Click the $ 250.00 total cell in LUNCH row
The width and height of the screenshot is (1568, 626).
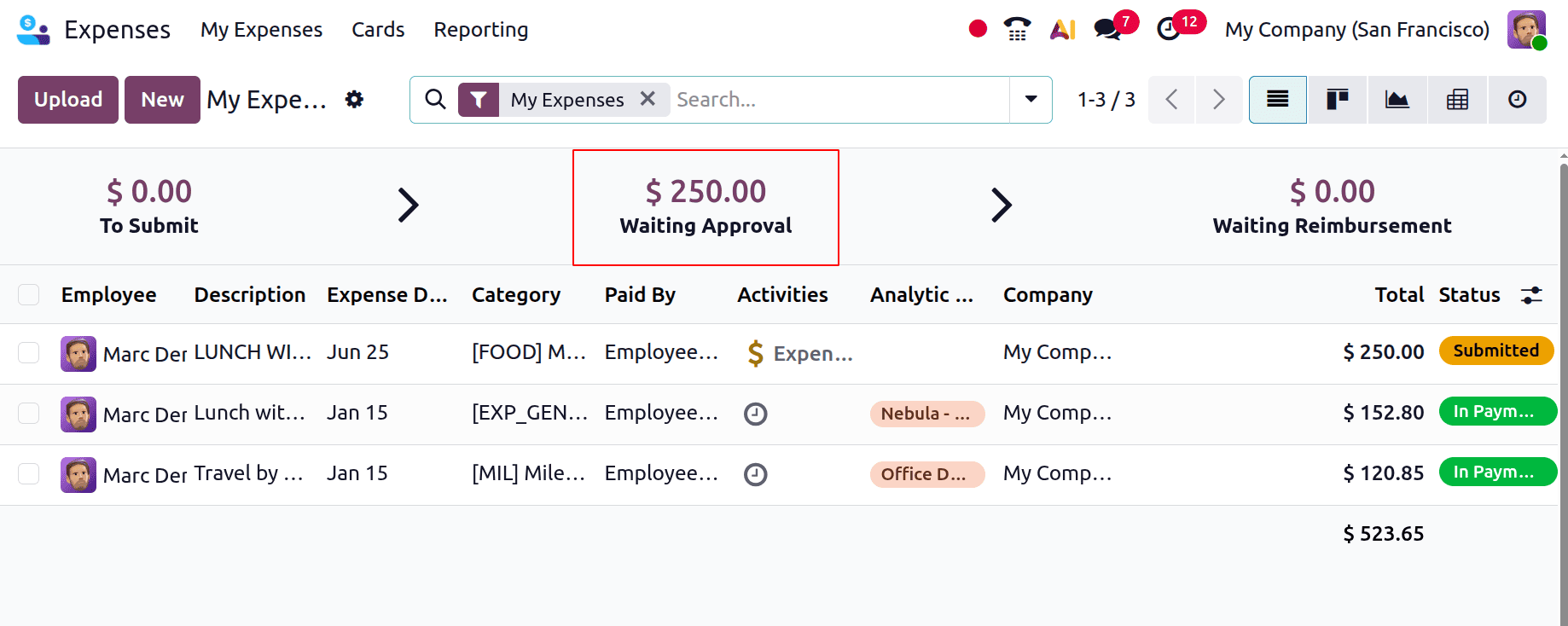pyautogui.click(x=1383, y=352)
